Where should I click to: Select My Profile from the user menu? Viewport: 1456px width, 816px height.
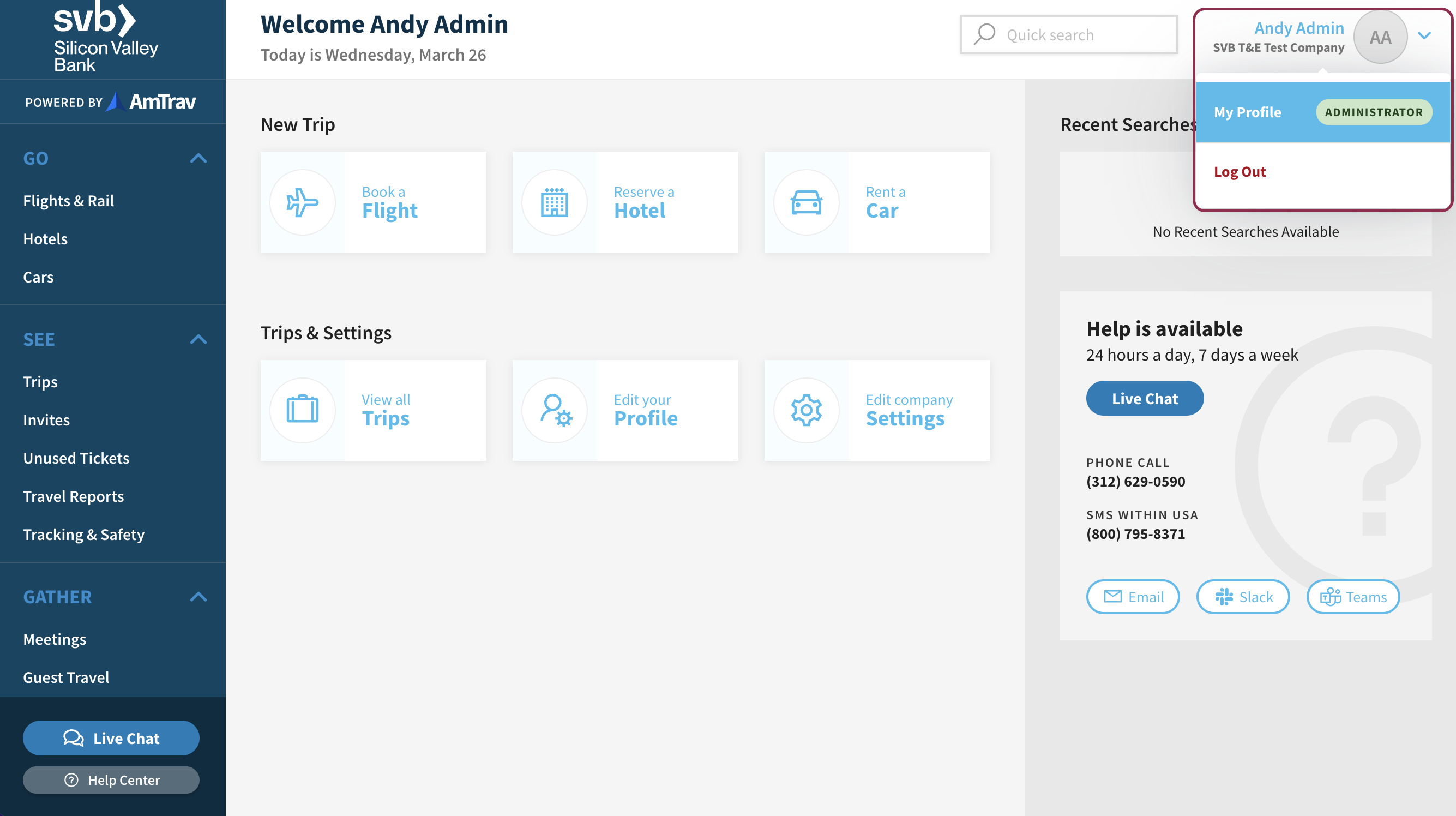click(1248, 112)
